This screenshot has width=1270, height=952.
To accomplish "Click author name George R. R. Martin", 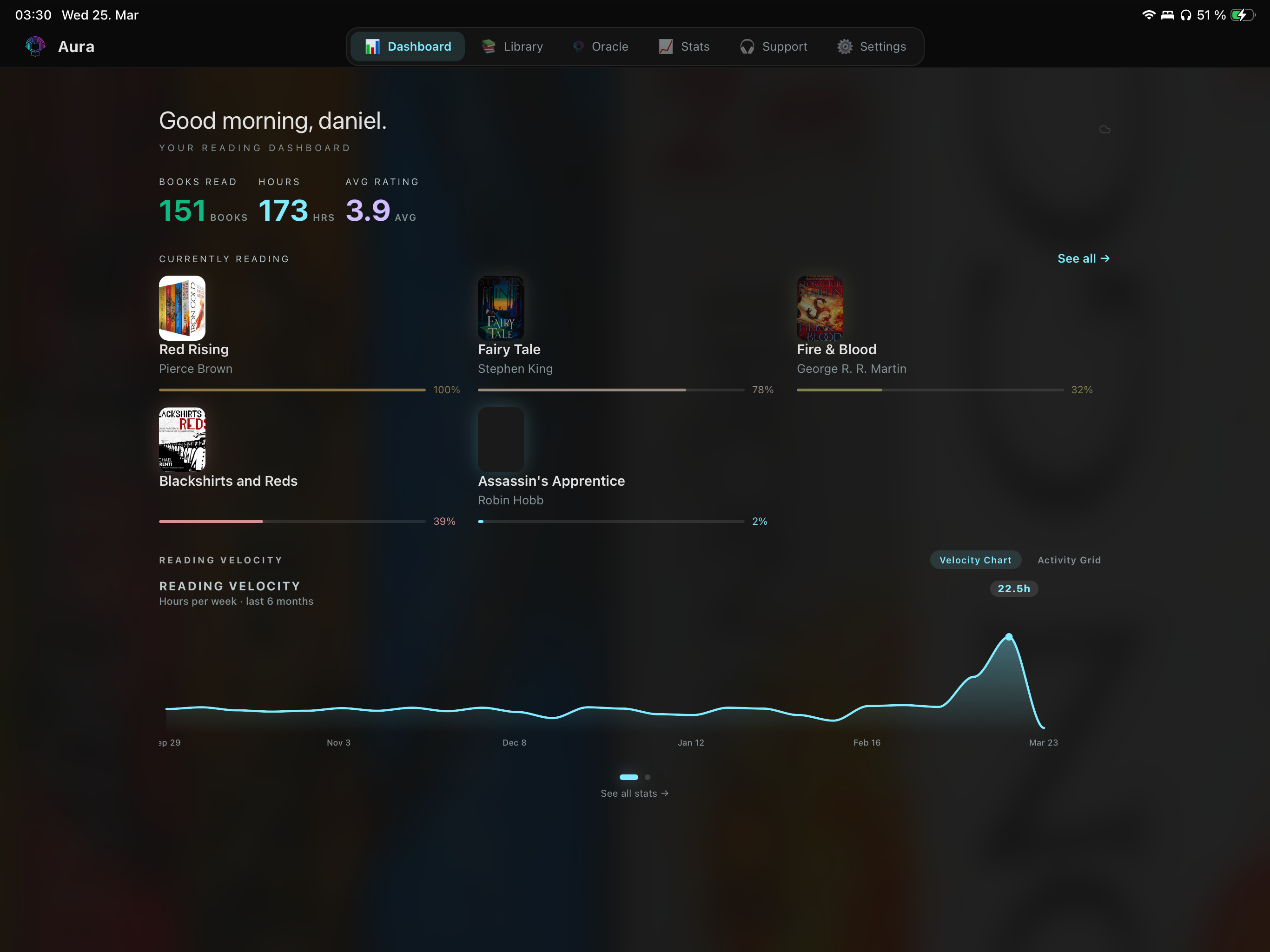I will coord(852,369).
